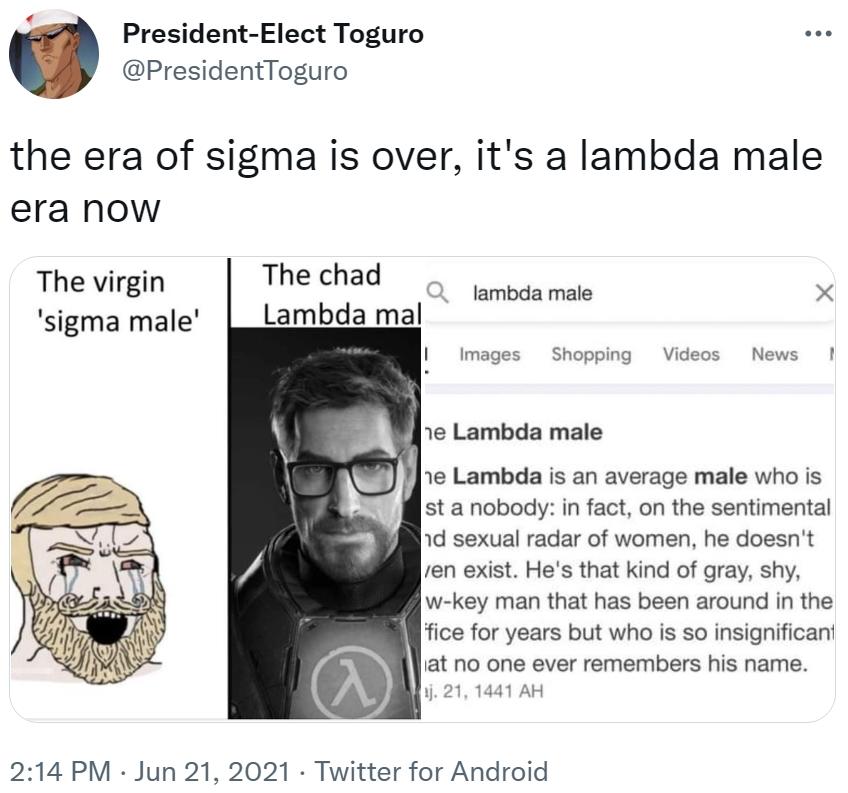Select the Images search filter tab
The width and height of the screenshot is (848, 793).
[490, 354]
